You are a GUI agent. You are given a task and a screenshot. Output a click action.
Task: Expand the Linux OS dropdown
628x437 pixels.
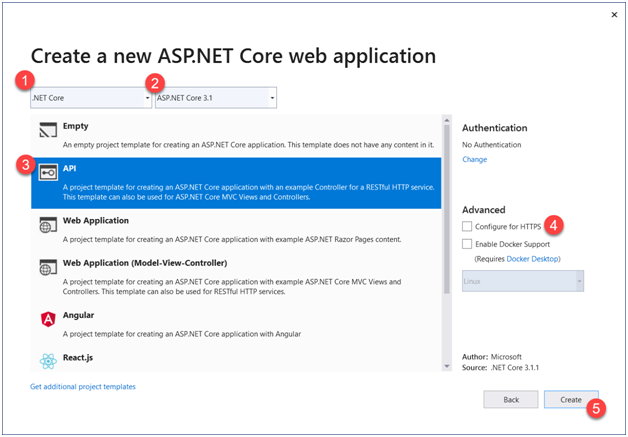pyautogui.click(x=523, y=282)
